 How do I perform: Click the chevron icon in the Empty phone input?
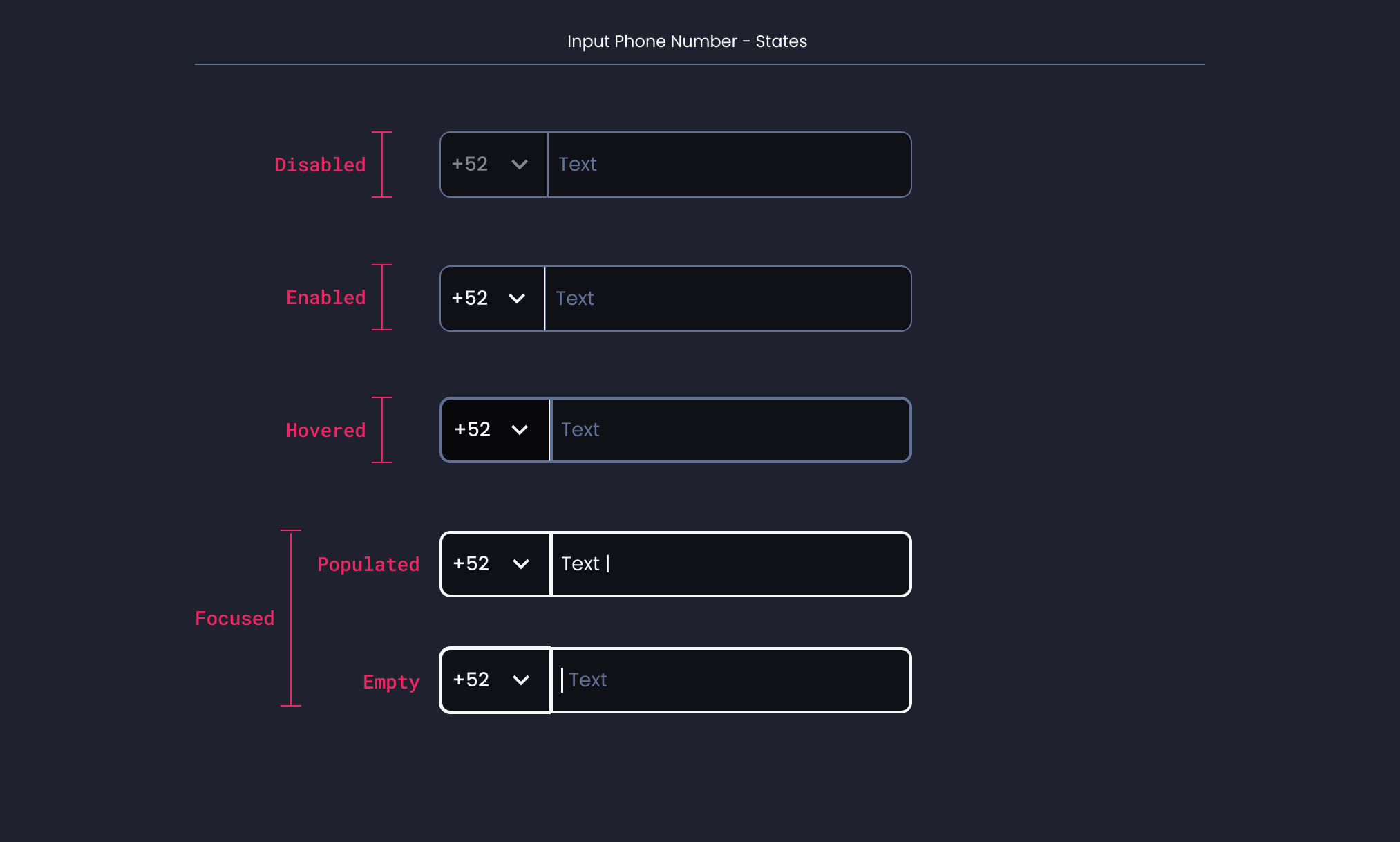click(522, 680)
